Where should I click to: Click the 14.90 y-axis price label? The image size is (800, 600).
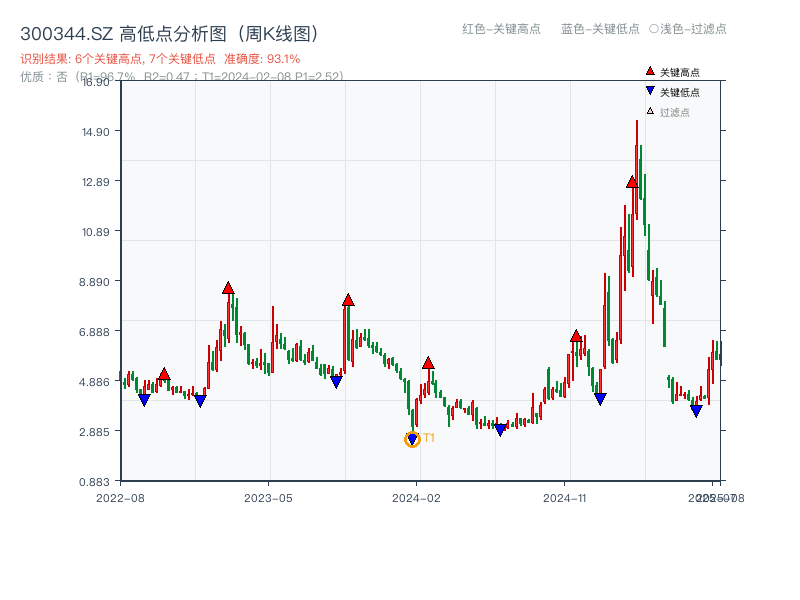click(x=97, y=132)
